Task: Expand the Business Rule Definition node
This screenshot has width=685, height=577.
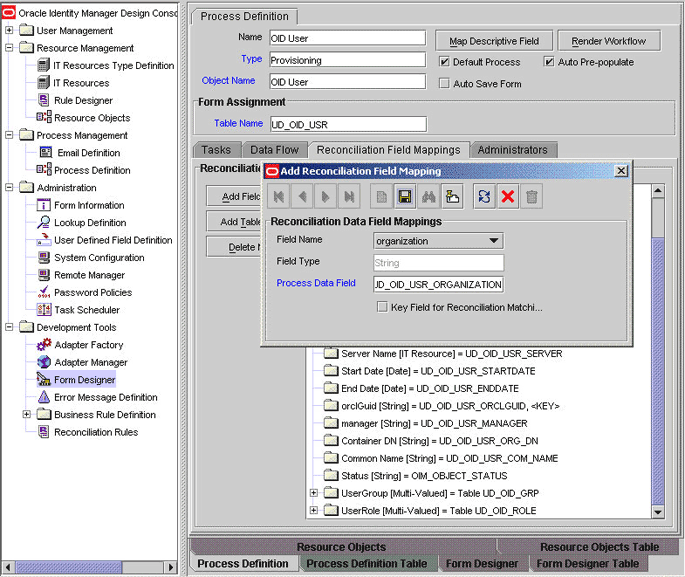Action: 27,414
